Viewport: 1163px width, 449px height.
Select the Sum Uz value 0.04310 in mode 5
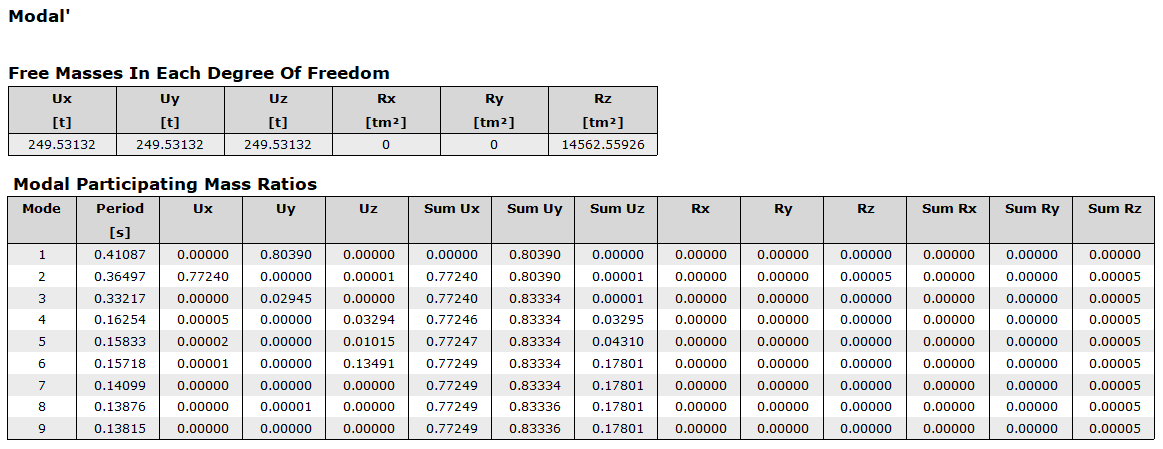[x=617, y=341]
